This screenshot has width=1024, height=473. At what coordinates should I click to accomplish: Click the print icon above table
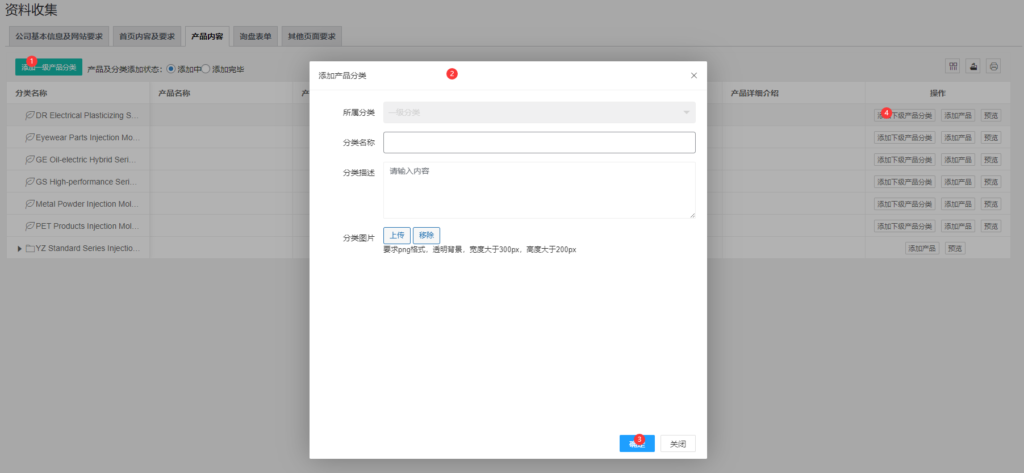pyautogui.click(x=993, y=66)
